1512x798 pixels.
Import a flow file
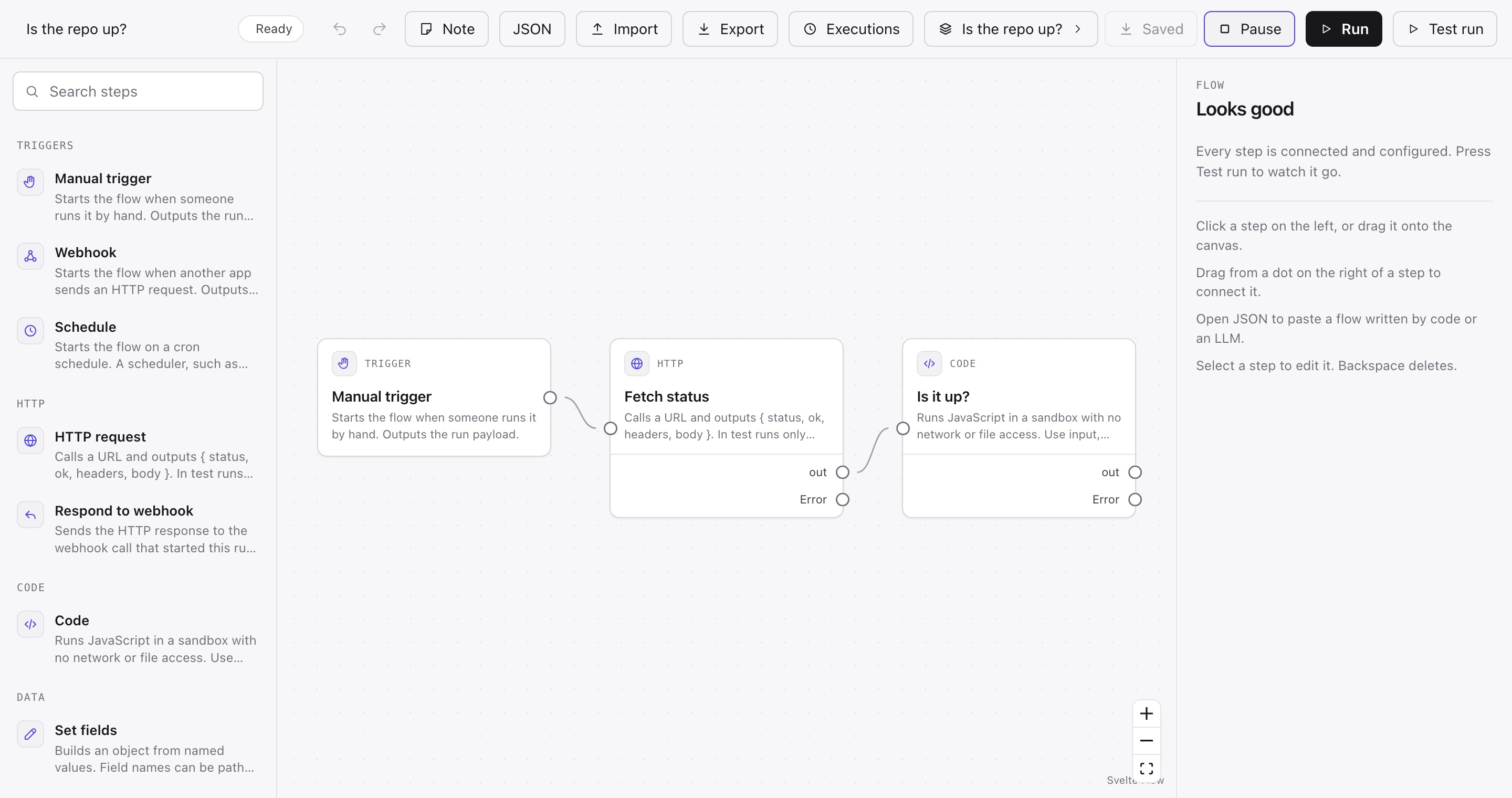tap(623, 29)
